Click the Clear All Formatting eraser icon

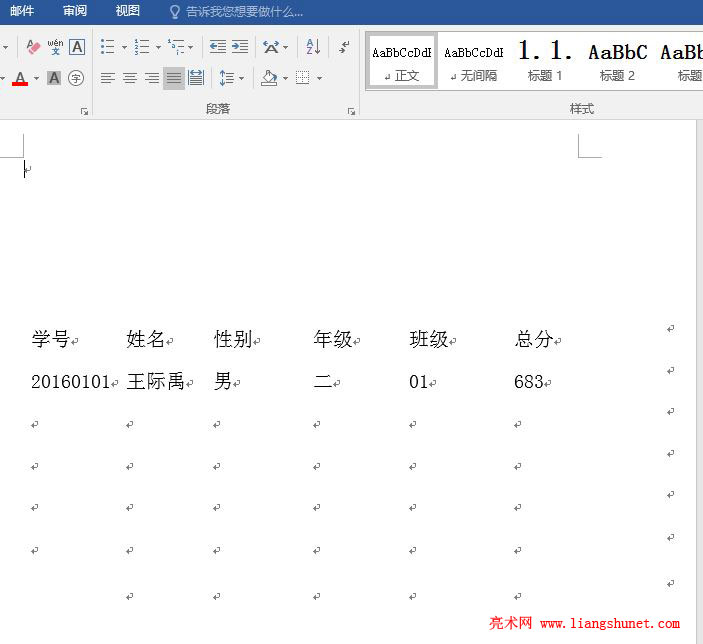click(33, 47)
